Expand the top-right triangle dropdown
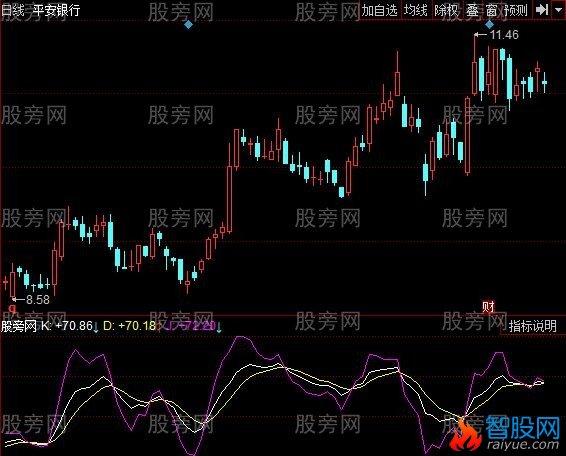The width and height of the screenshot is (566, 456). click(x=558, y=10)
